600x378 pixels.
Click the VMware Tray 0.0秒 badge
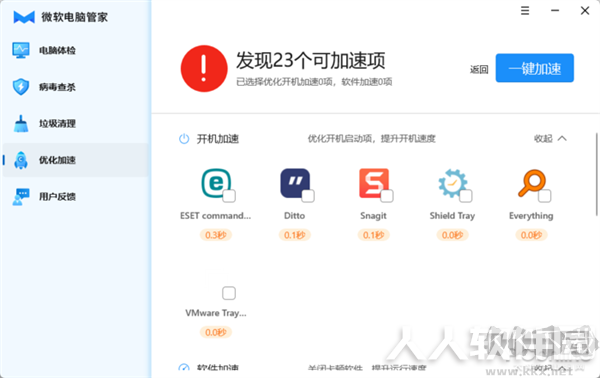click(216, 332)
